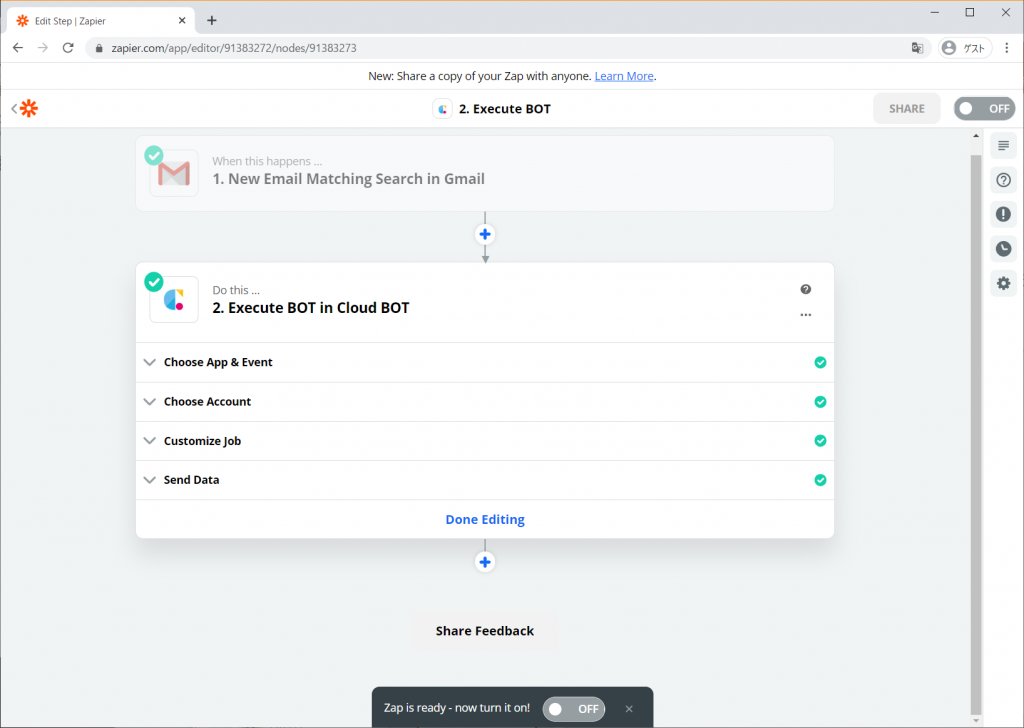Open help question mark in Execute BOT step
Viewport: 1024px width, 728px height.
coord(806,289)
